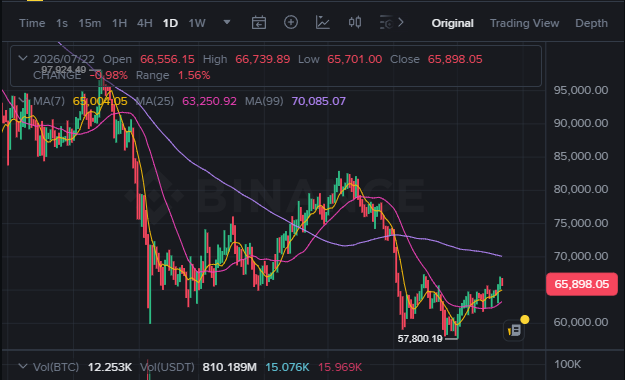Click the MA(25) value 63,250.92

[x=209, y=101]
